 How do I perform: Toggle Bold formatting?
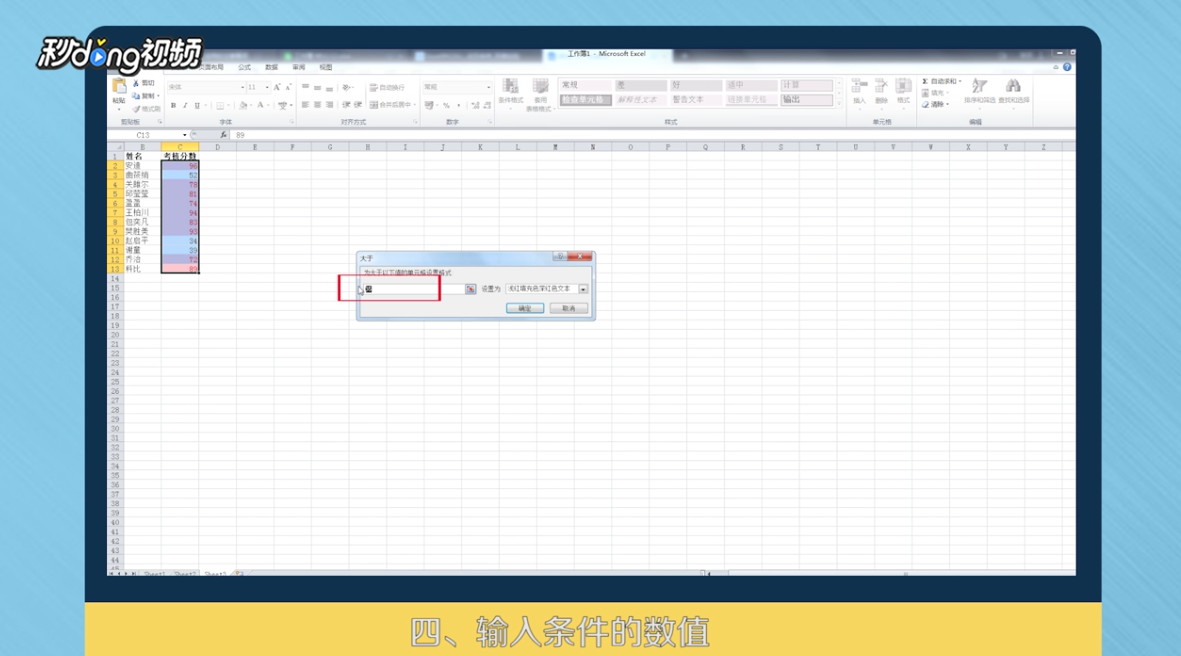[x=173, y=105]
